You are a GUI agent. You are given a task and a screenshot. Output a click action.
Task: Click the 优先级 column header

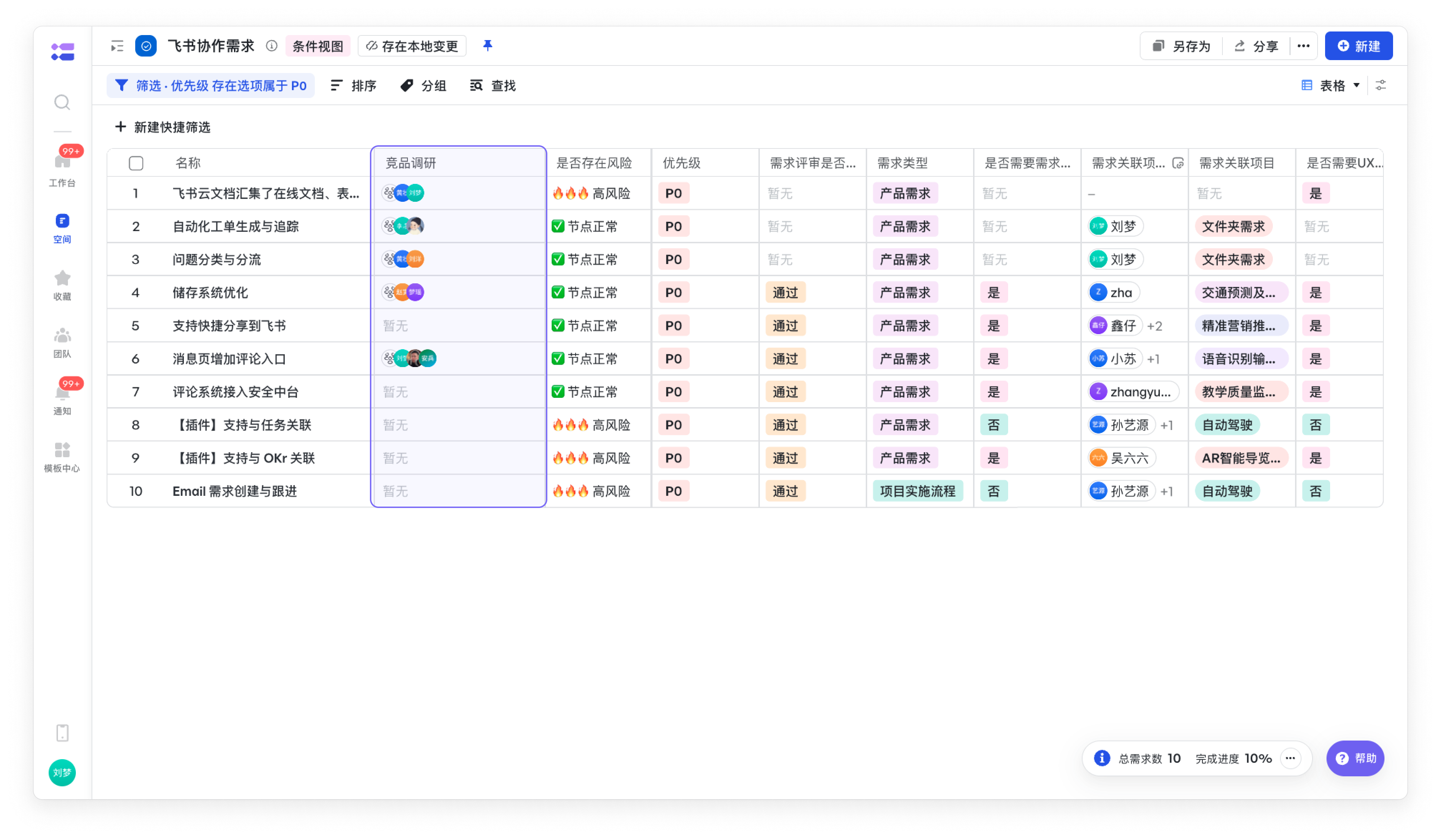[x=682, y=163]
